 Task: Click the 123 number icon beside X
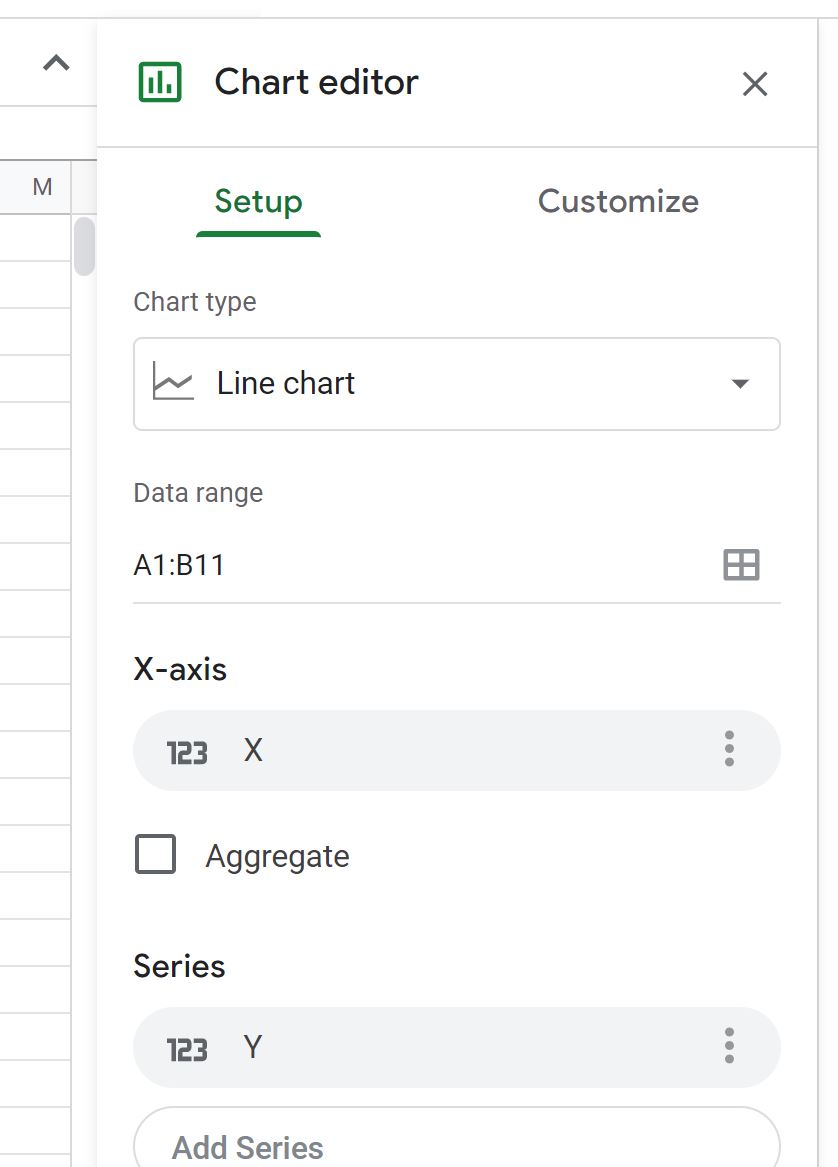tap(187, 752)
